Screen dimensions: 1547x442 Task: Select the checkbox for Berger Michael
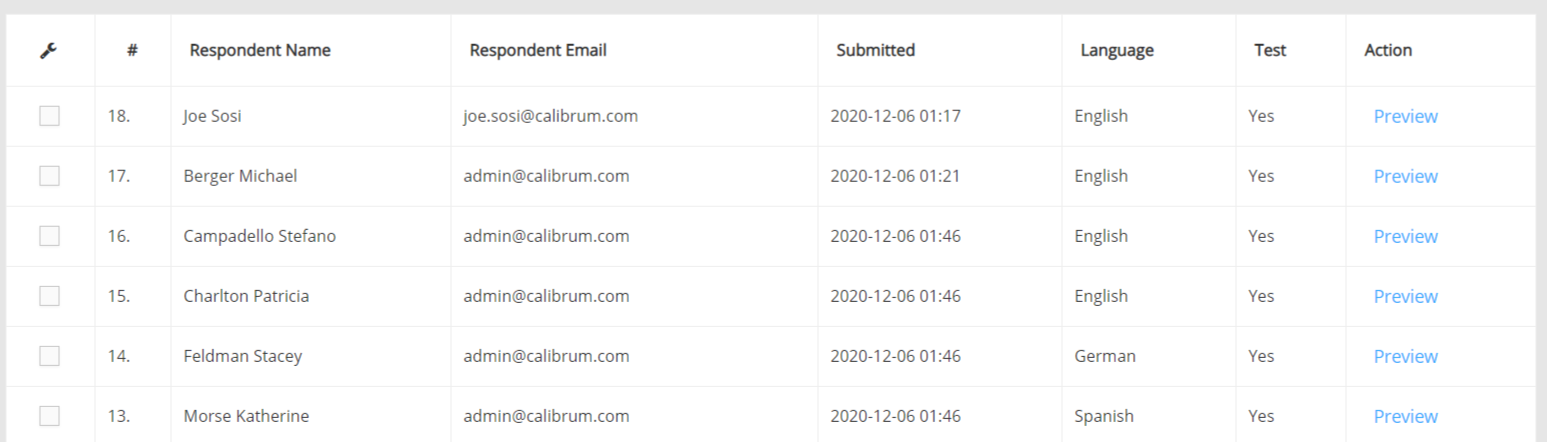pos(49,176)
